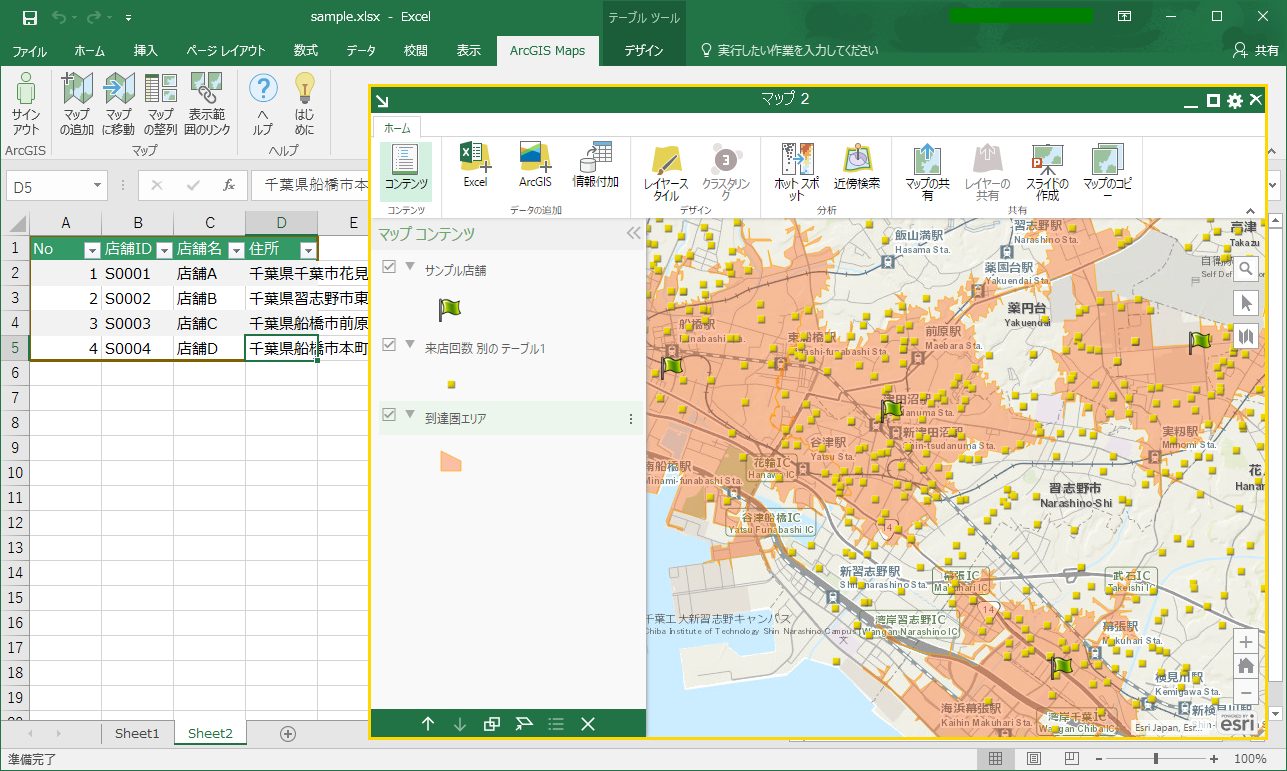Open the ファイル tab
Screen dimensions: 1287x771
click(x=29, y=51)
